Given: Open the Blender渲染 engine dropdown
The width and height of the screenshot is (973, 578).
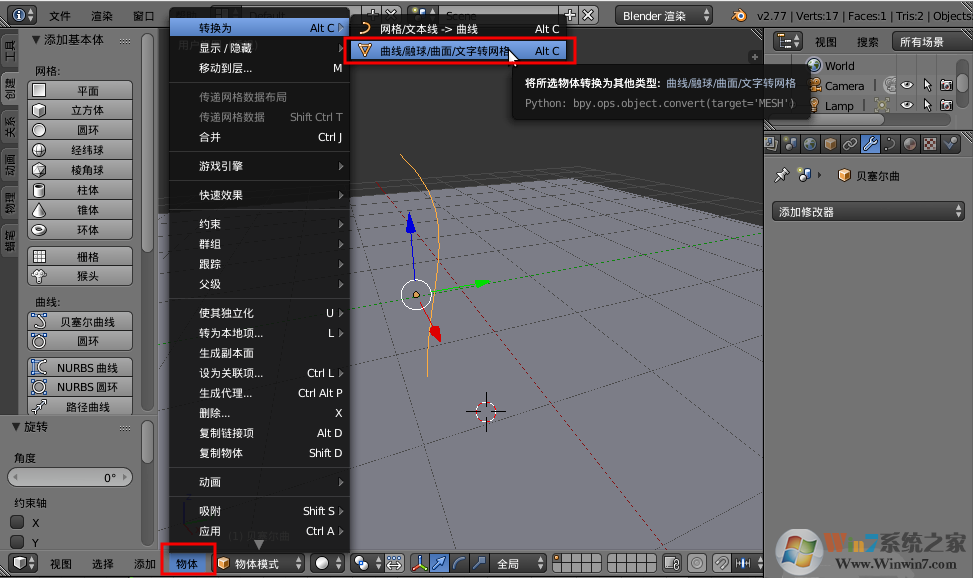Looking at the screenshot, I should pyautogui.click(x=665, y=15).
